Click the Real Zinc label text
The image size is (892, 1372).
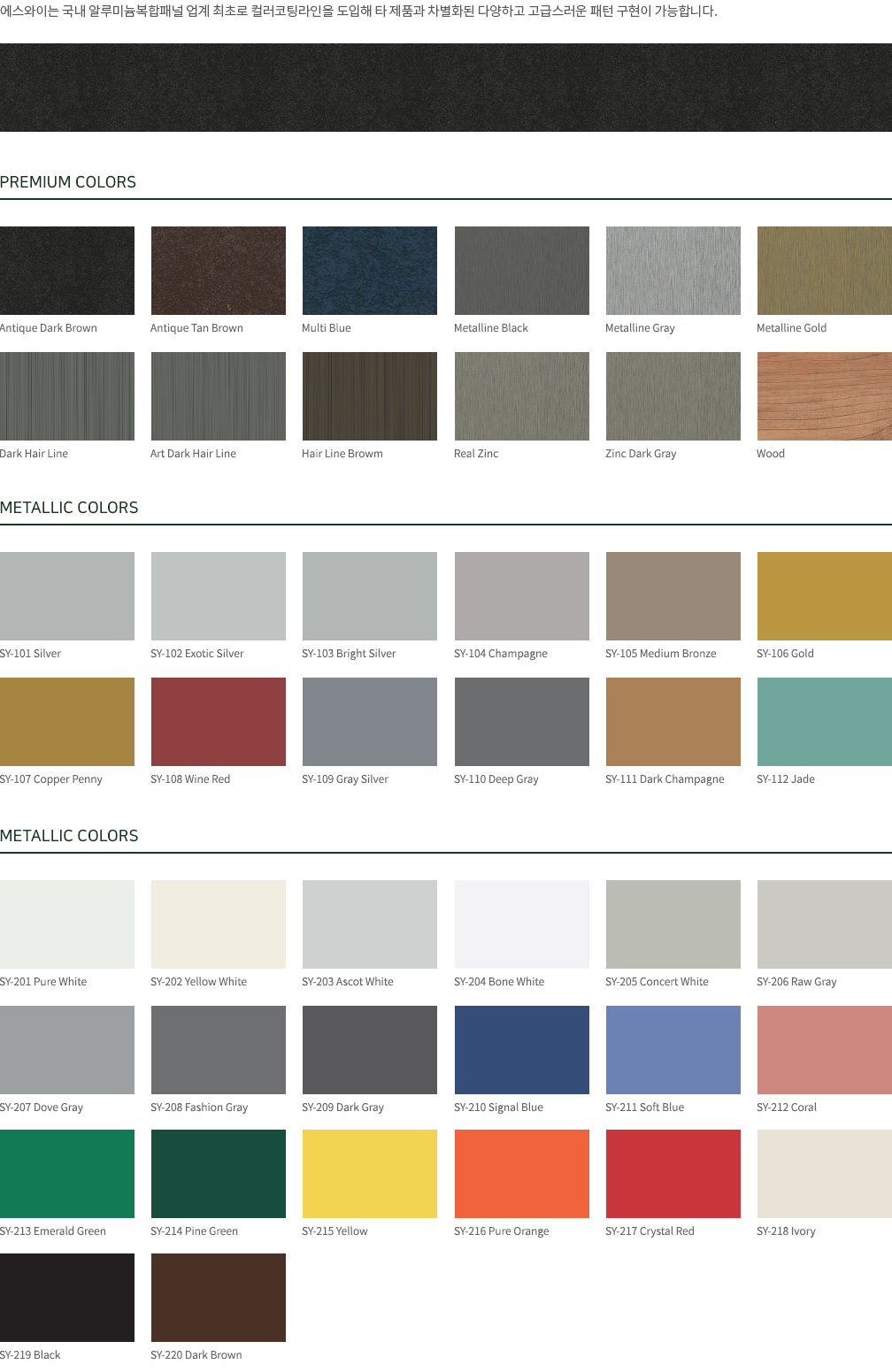(x=476, y=454)
